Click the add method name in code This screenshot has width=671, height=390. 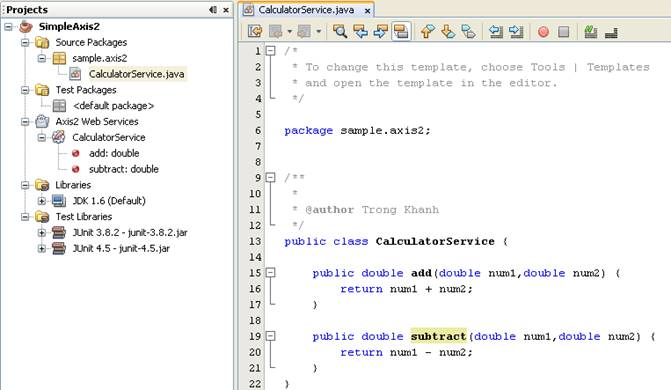[422, 273]
